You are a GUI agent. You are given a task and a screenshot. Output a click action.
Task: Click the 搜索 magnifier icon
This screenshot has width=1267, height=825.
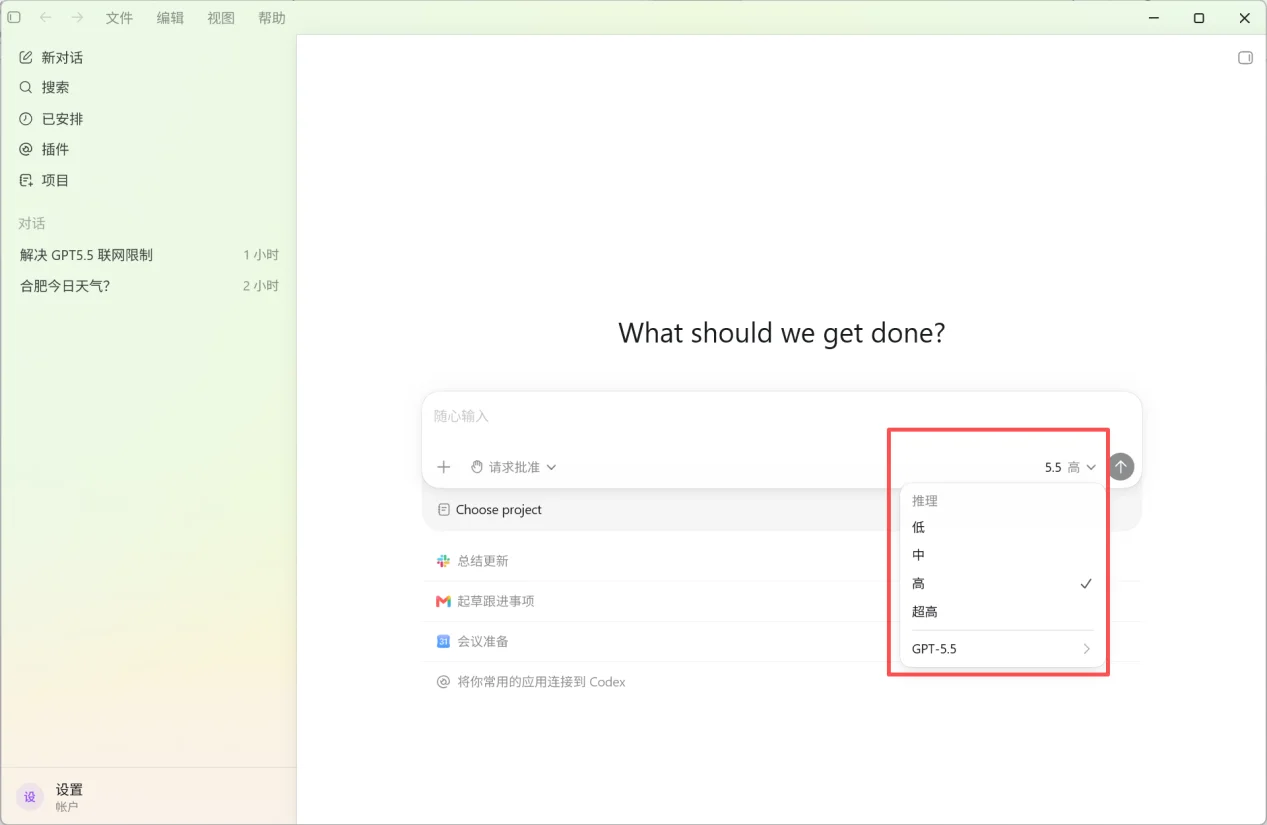(26, 88)
